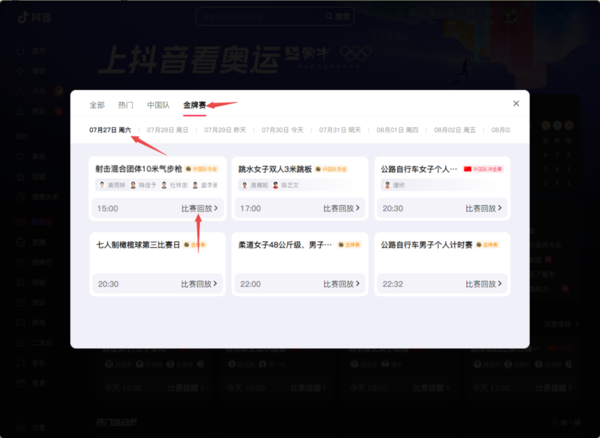Select the 金牌赛 tab

pos(194,105)
